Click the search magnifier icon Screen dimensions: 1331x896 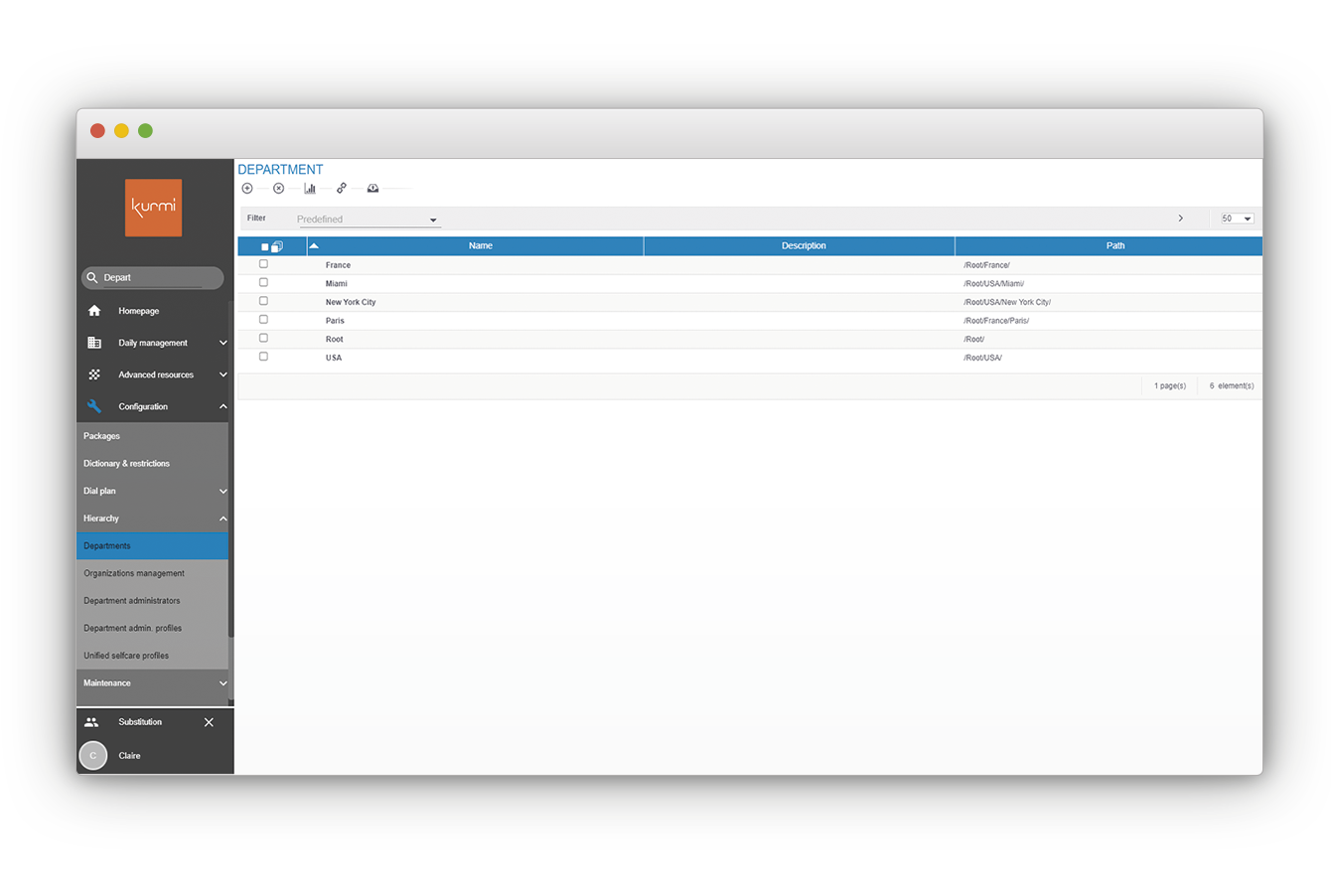92,278
